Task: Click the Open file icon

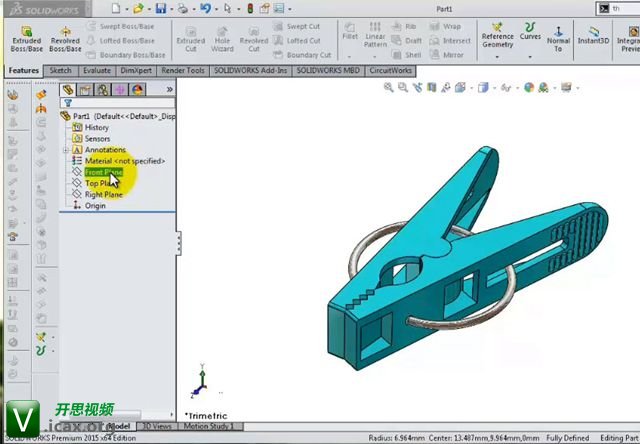Action: (138, 8)
